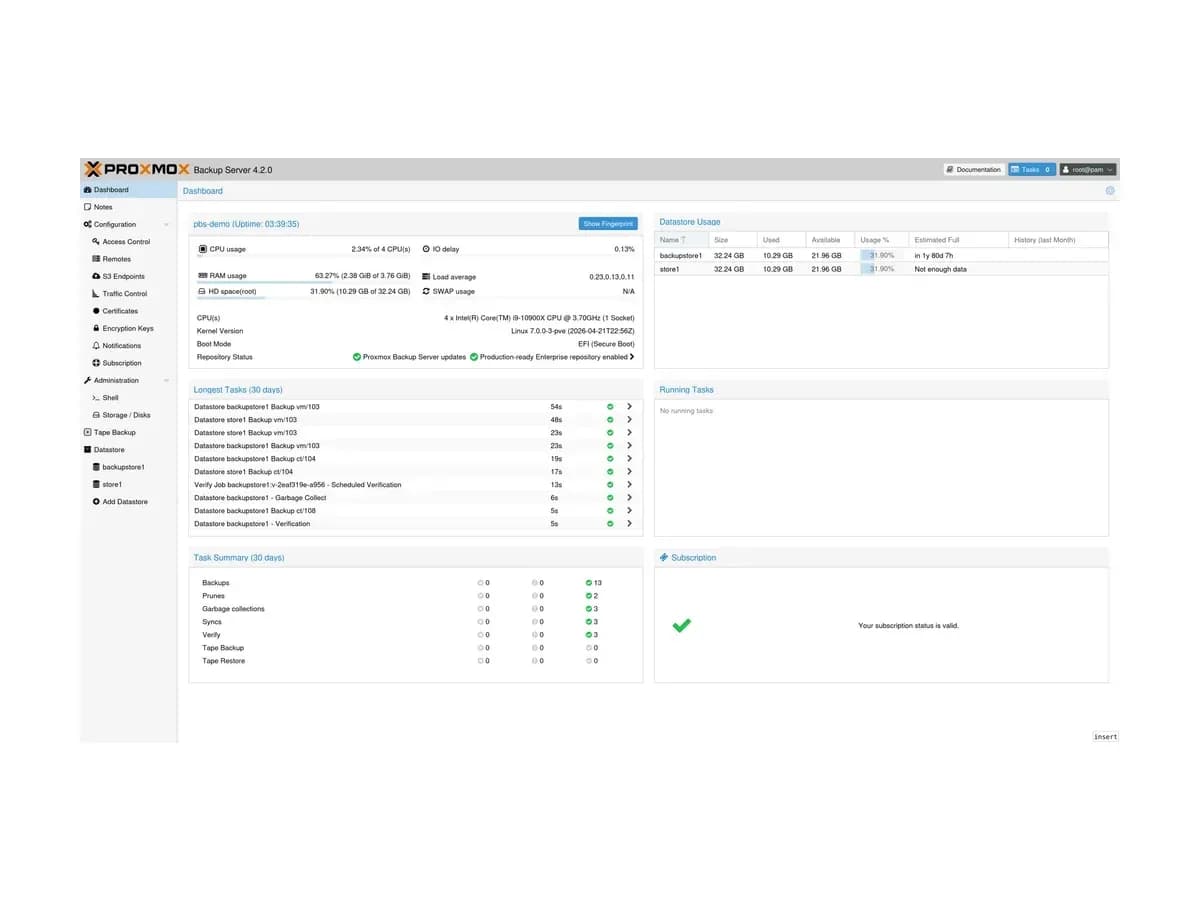
Task: Click the Dashboard panel header title
Action: click(x=203, y=191)
